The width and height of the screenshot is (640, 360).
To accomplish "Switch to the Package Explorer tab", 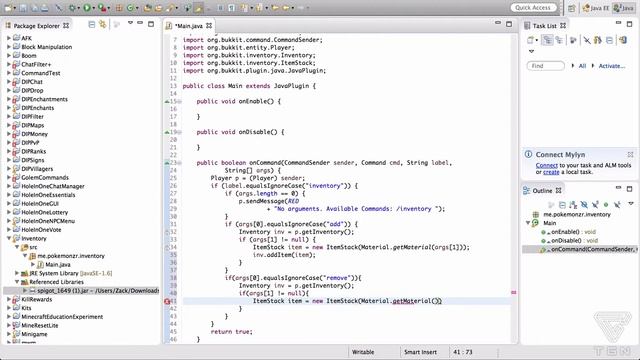I will (37, 26).
